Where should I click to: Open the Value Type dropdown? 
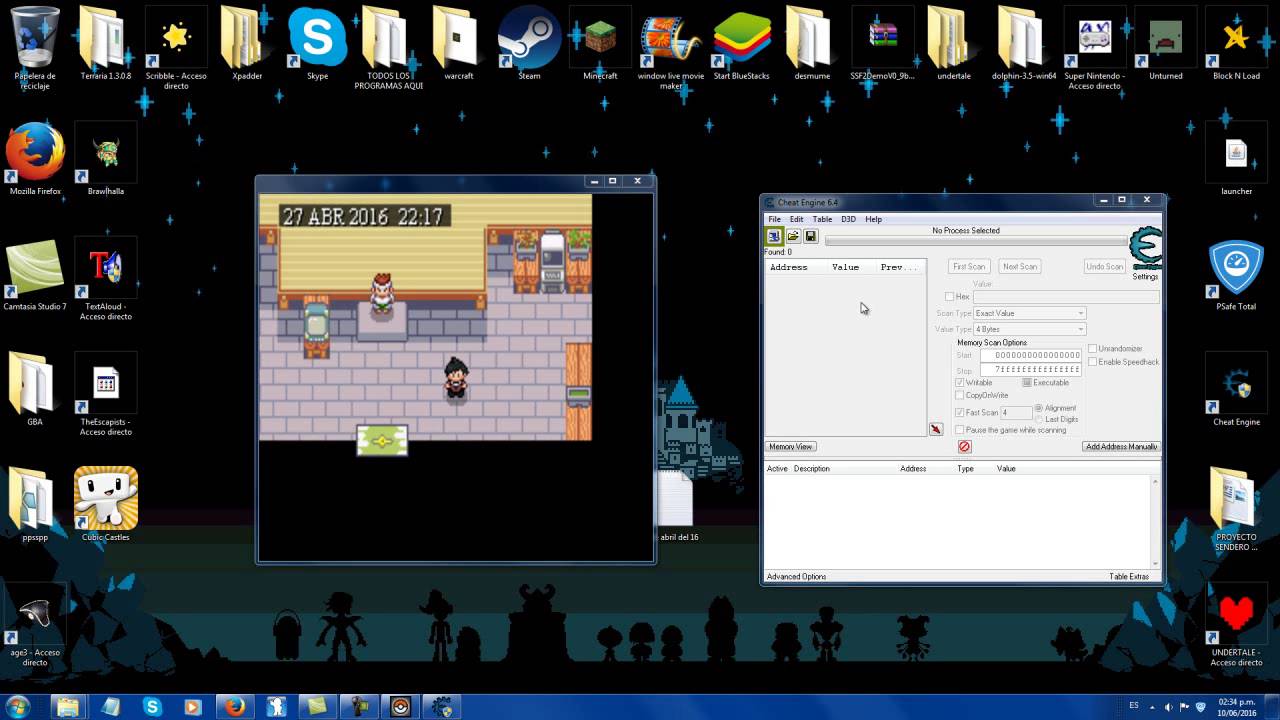(x=1029, y=329)
